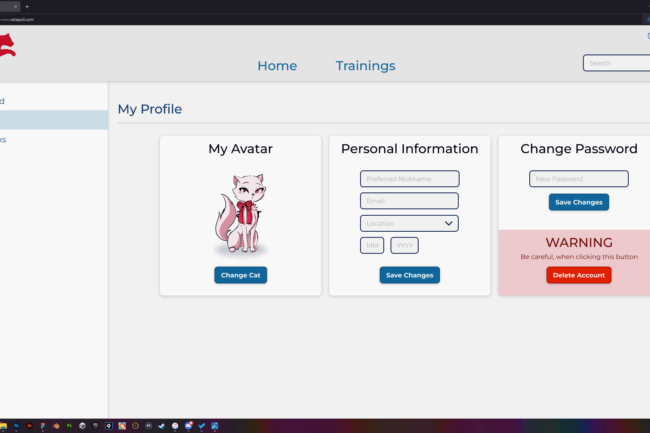Open Steam from the taskbar

coord(162,425)
